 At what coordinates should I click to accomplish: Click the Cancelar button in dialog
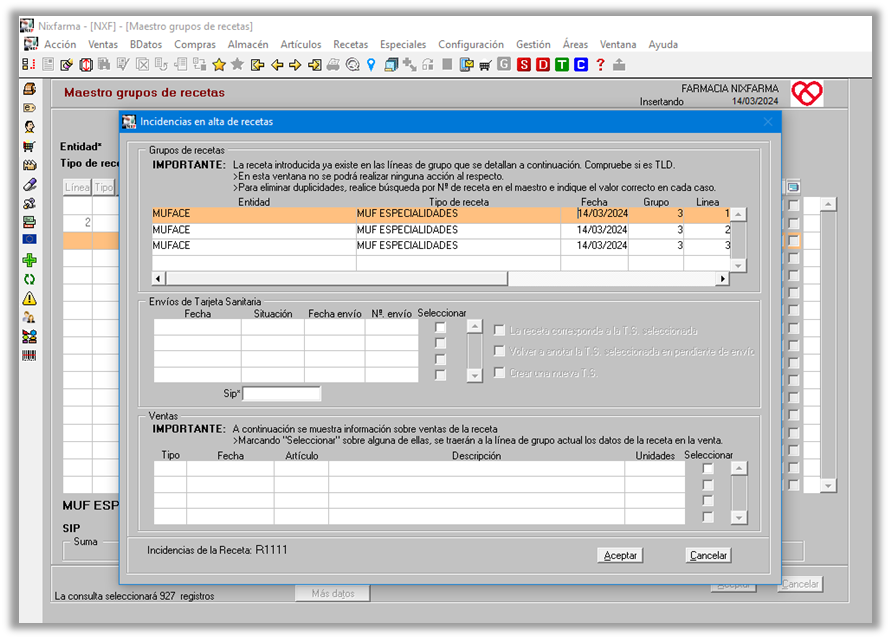[708, 556]
